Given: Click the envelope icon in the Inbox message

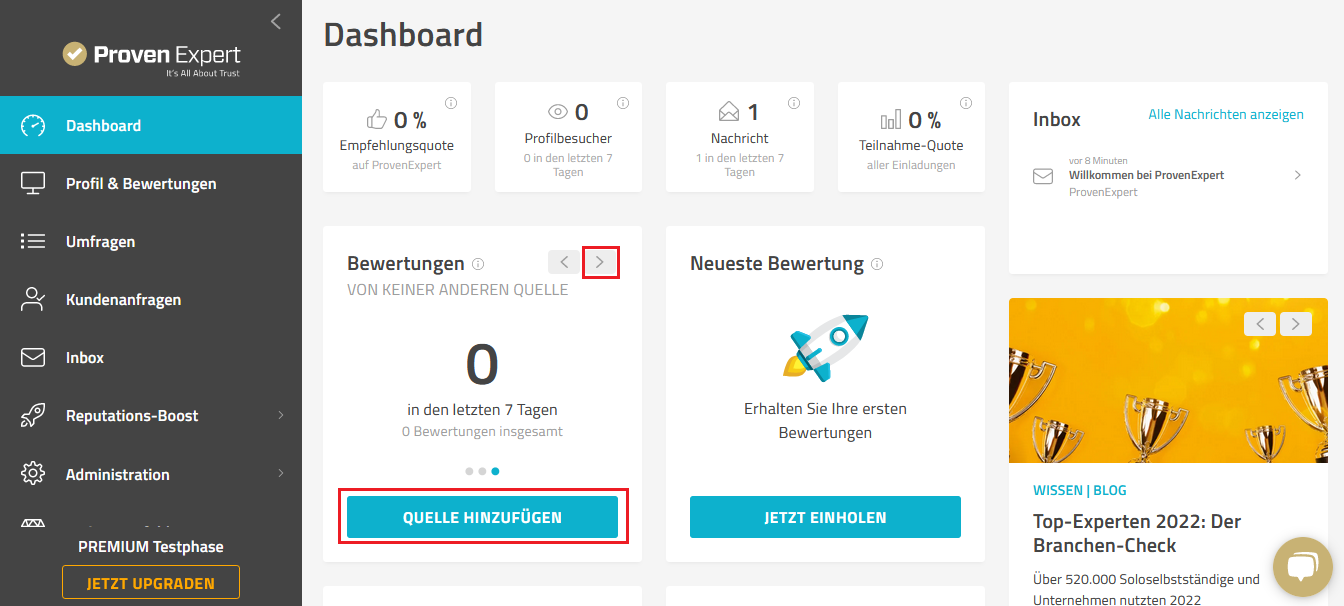Looking at the screenshot, I should 1043,176.
